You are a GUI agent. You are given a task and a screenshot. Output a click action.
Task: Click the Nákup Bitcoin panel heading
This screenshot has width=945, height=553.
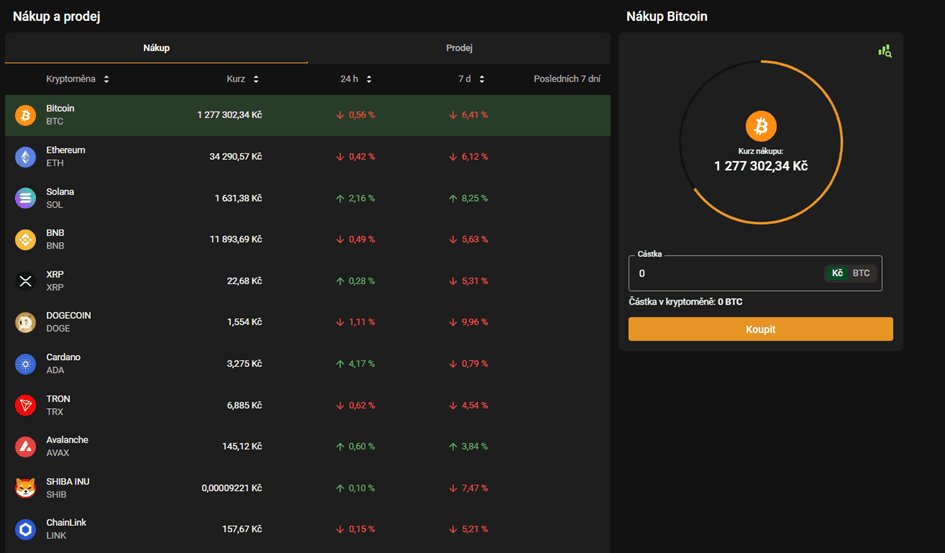pyautogui.click(x=667, y=17)
